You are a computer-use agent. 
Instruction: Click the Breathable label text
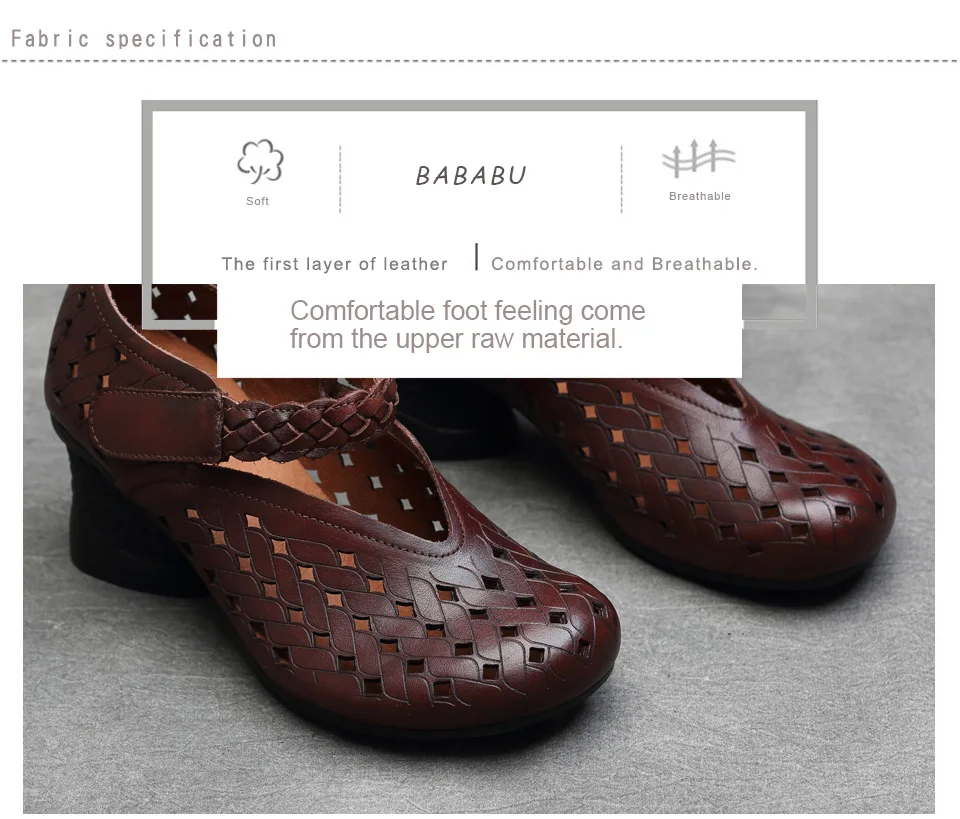pos(700,196)
